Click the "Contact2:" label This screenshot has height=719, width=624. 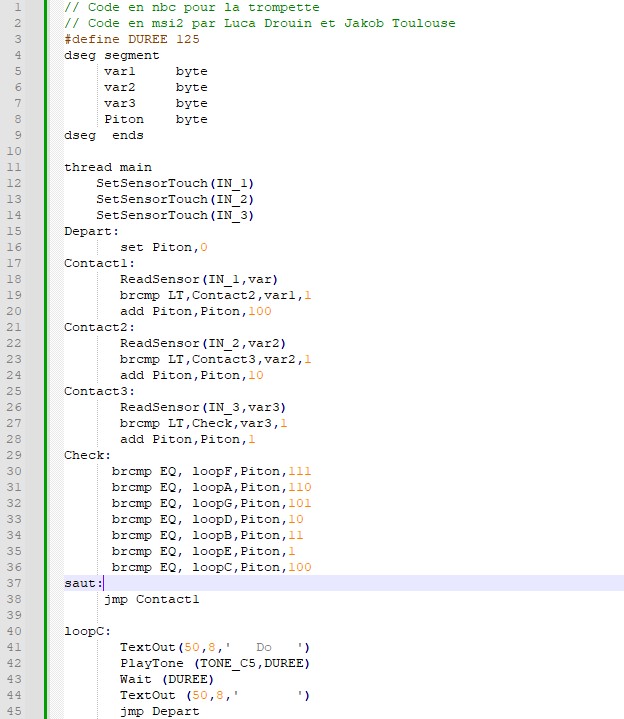pyautogui.click(x=99, y=327)
